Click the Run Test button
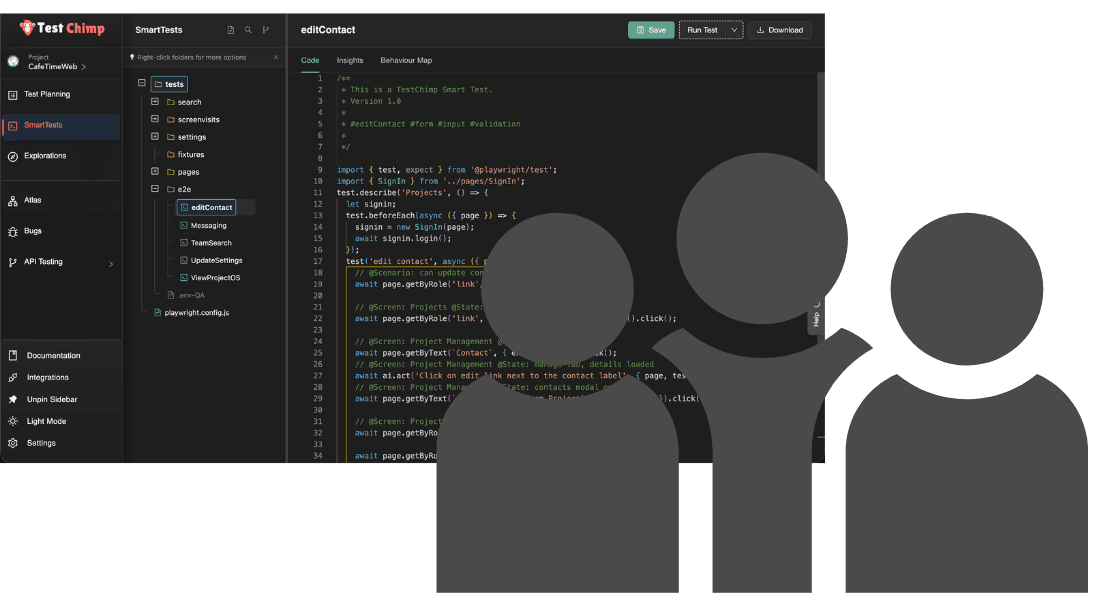The width and height of the screenshot is (1100, 605). [x=703, y=30]
